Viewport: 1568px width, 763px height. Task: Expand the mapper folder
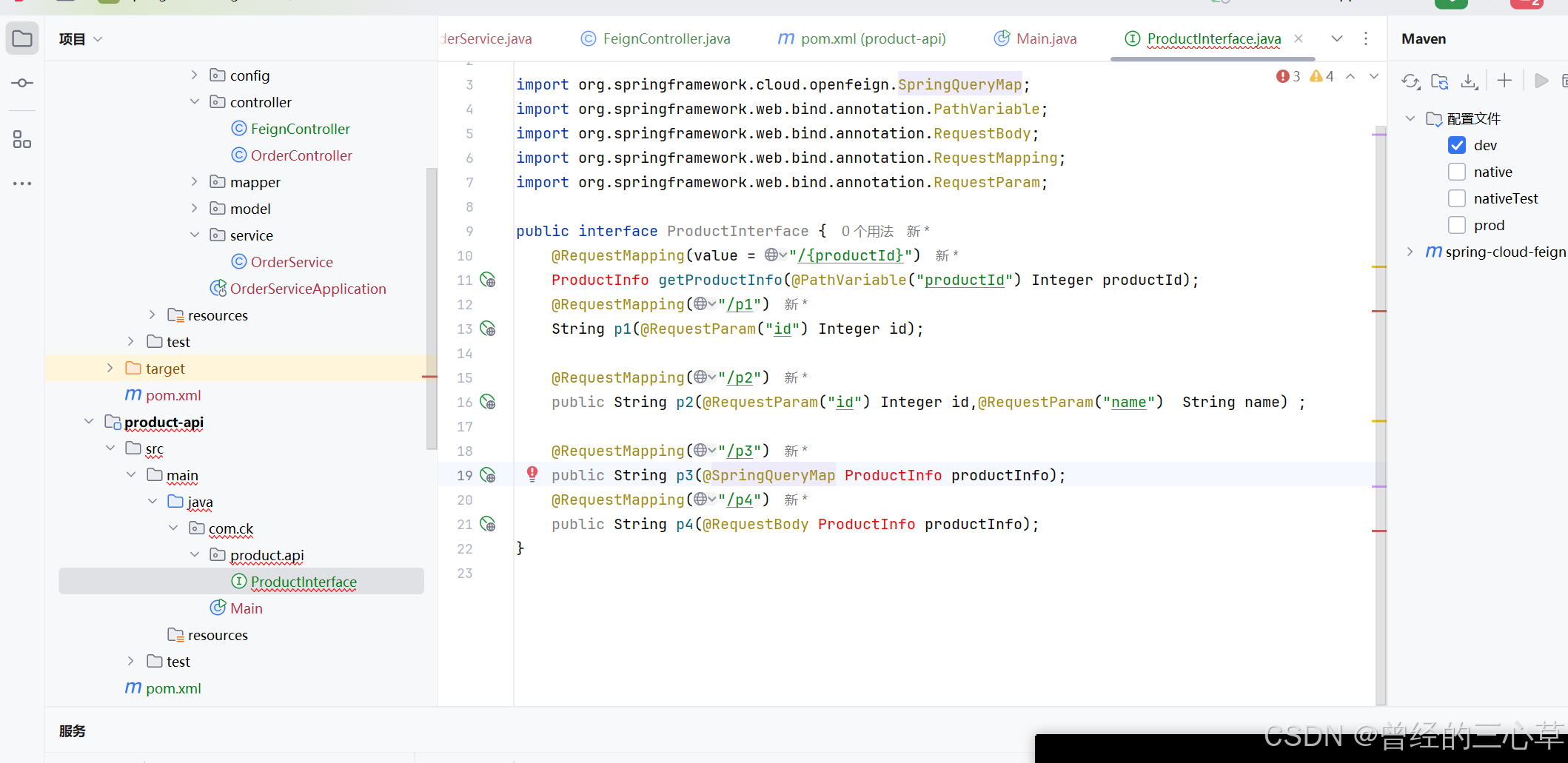pyautogui.click(x=194, y=181)
